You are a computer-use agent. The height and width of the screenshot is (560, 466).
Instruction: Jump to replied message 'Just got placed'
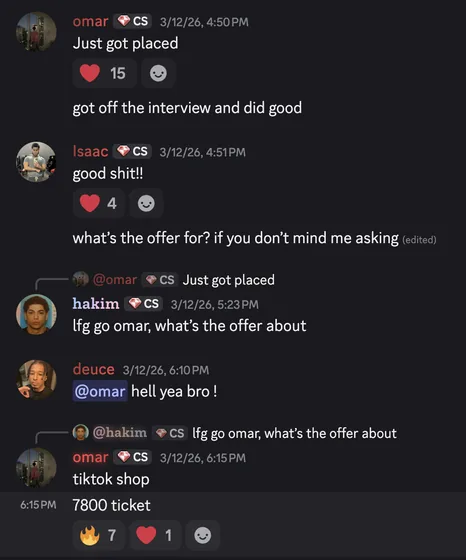point(229,280)
